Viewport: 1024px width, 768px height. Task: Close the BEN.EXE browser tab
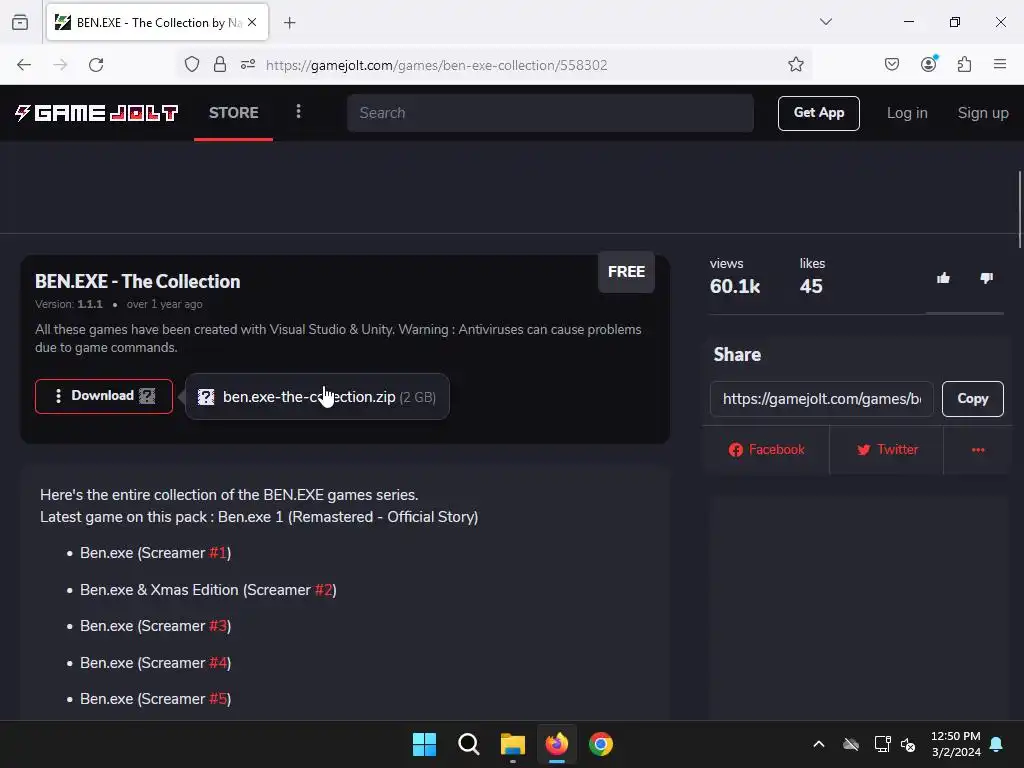coord(252,22)
